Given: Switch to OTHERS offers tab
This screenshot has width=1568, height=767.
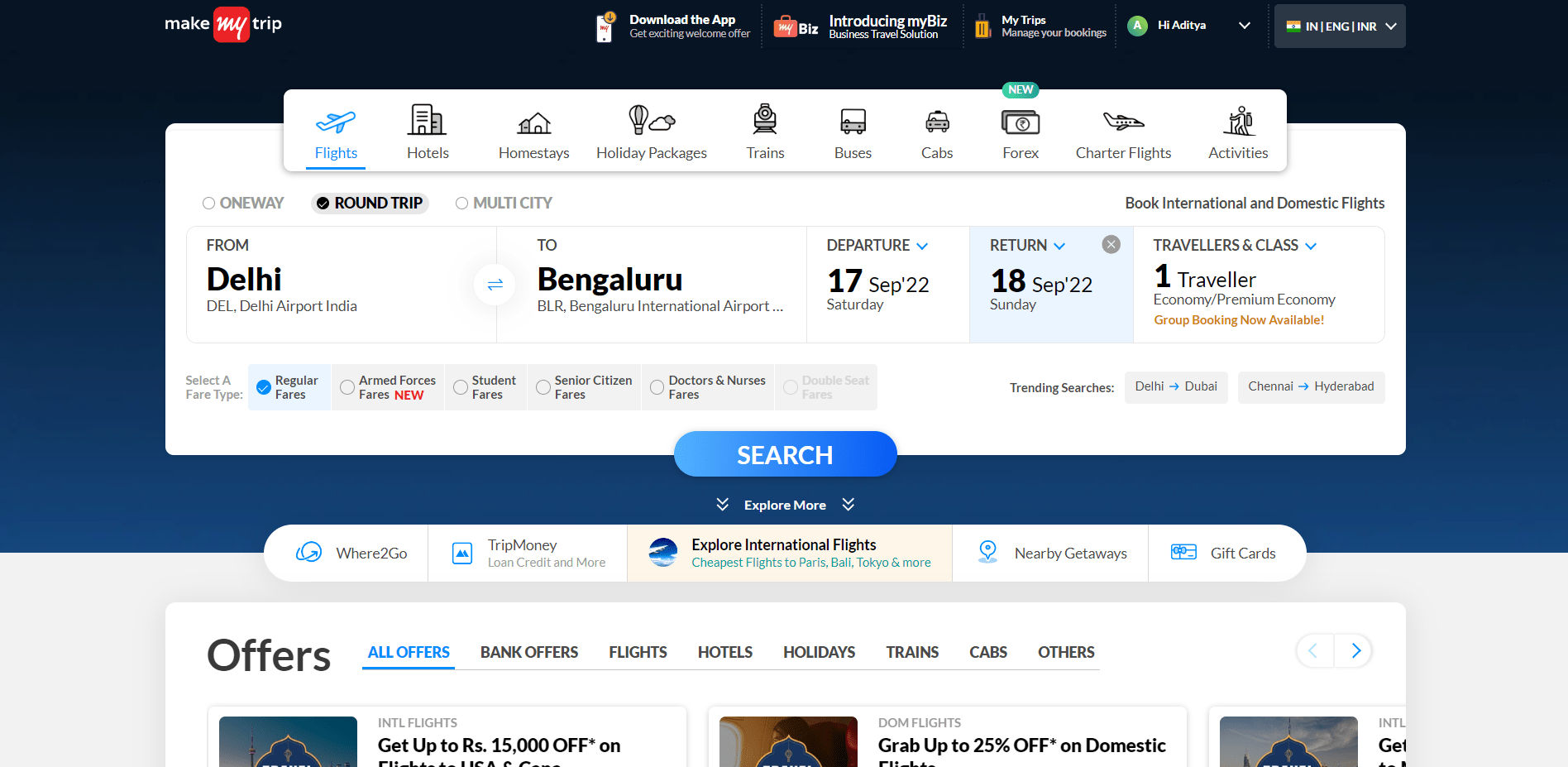Looking at the screenshot, I should click(1066, 652).
